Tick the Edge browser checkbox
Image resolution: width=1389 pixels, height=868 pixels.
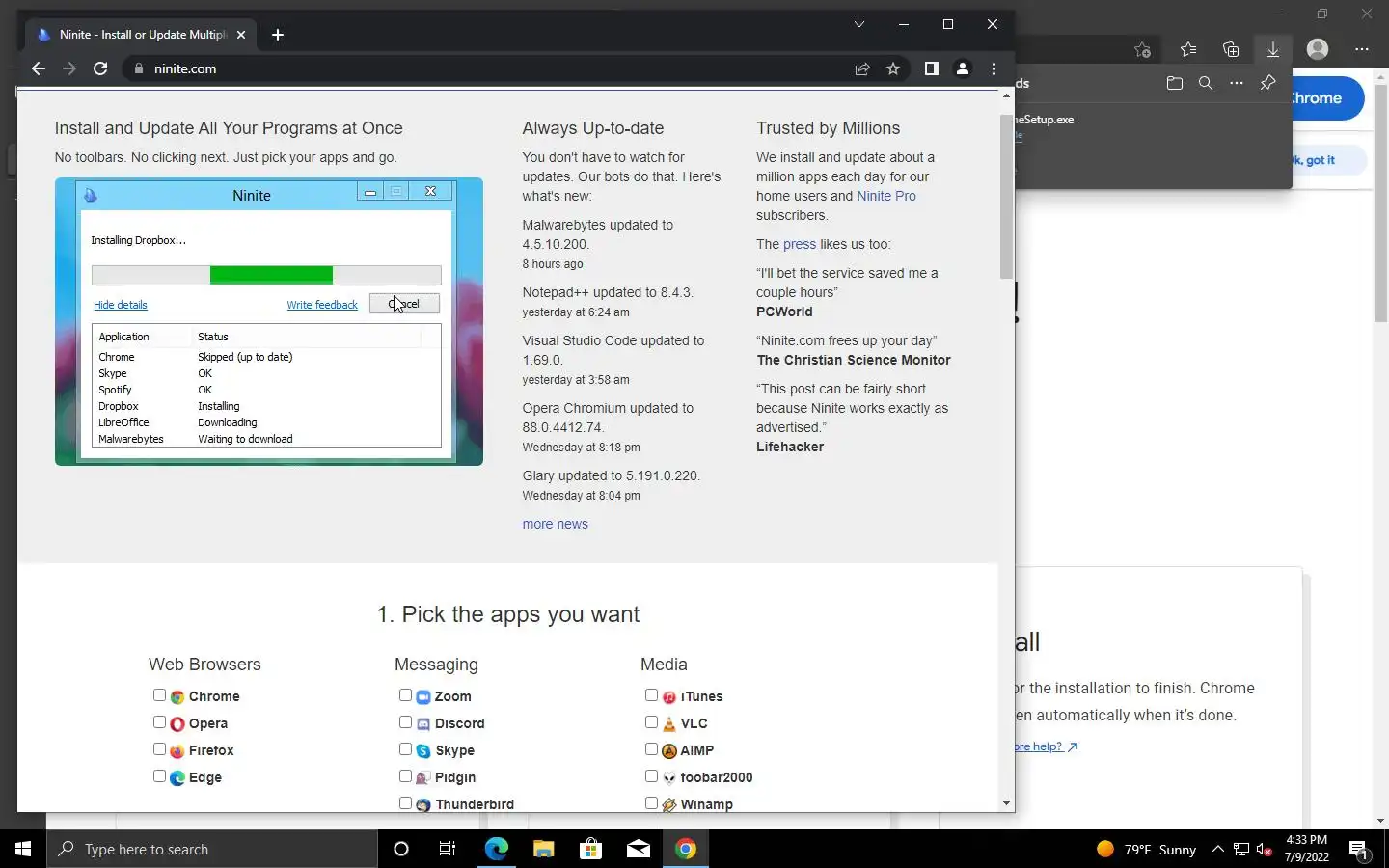click(x=159, y=776)
